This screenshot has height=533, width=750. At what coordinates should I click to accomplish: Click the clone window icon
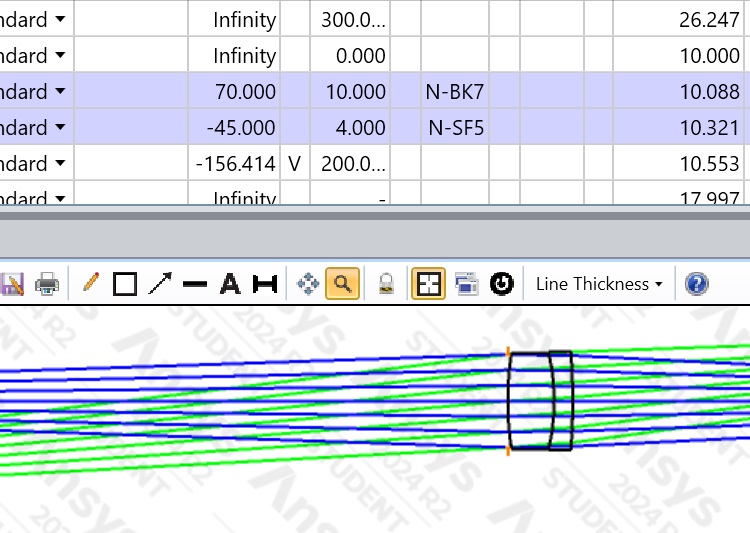(466, 284)
